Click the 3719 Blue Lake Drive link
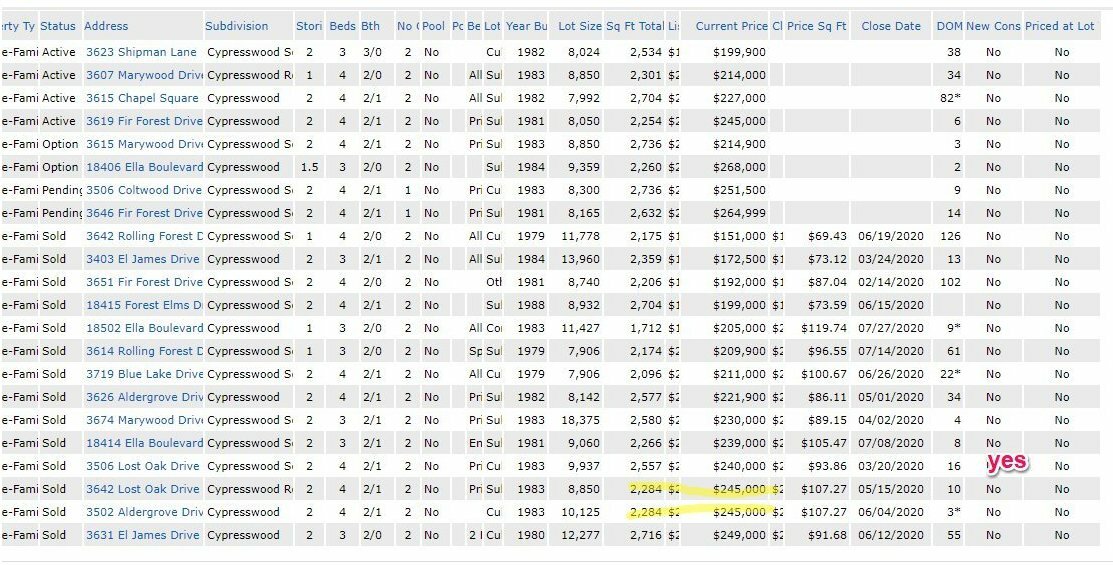This screenshot has width=1113, height=565. pyautogui.click(x=143, y=374)
